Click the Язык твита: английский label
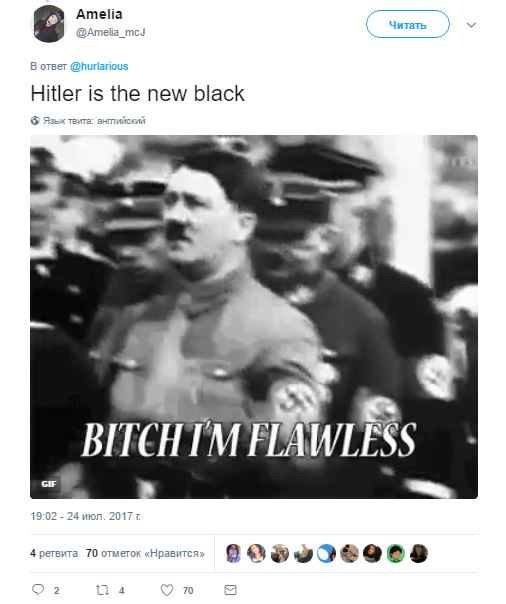 point(94,121)
